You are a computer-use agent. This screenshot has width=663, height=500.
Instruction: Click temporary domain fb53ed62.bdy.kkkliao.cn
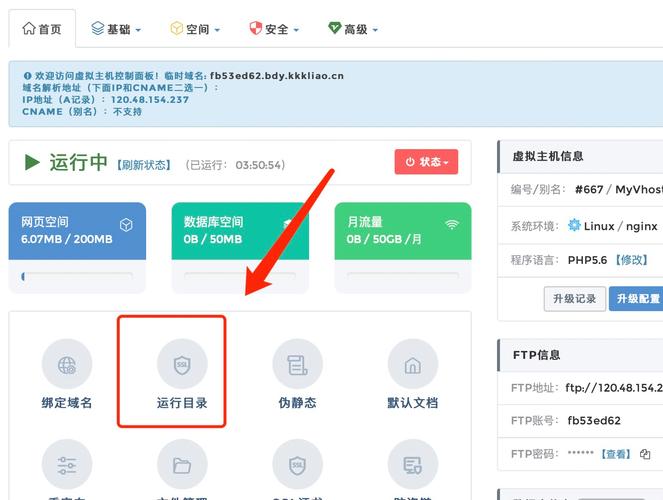click(x=277, y=76)
